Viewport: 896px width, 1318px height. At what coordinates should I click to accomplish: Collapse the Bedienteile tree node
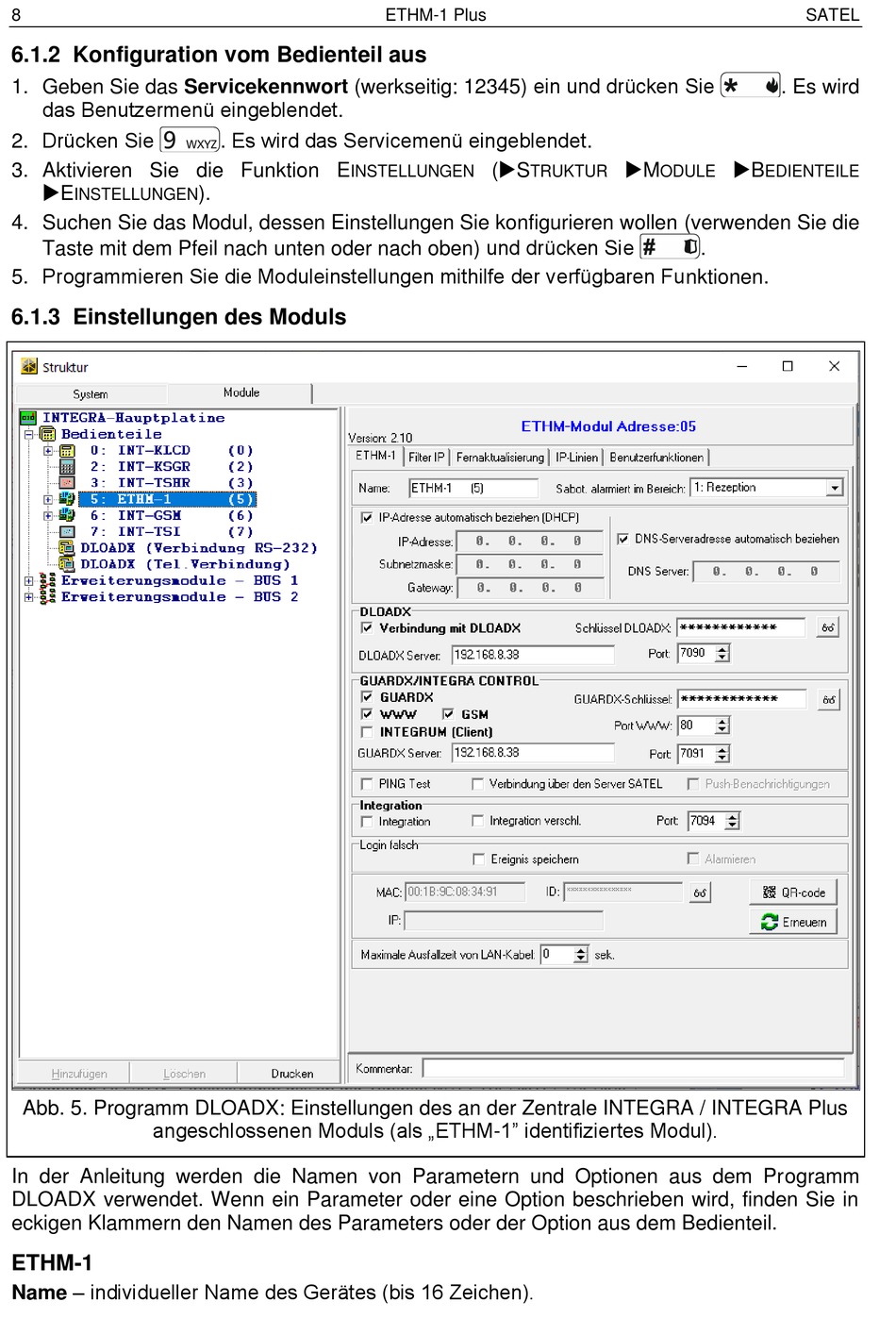(28, 434)
